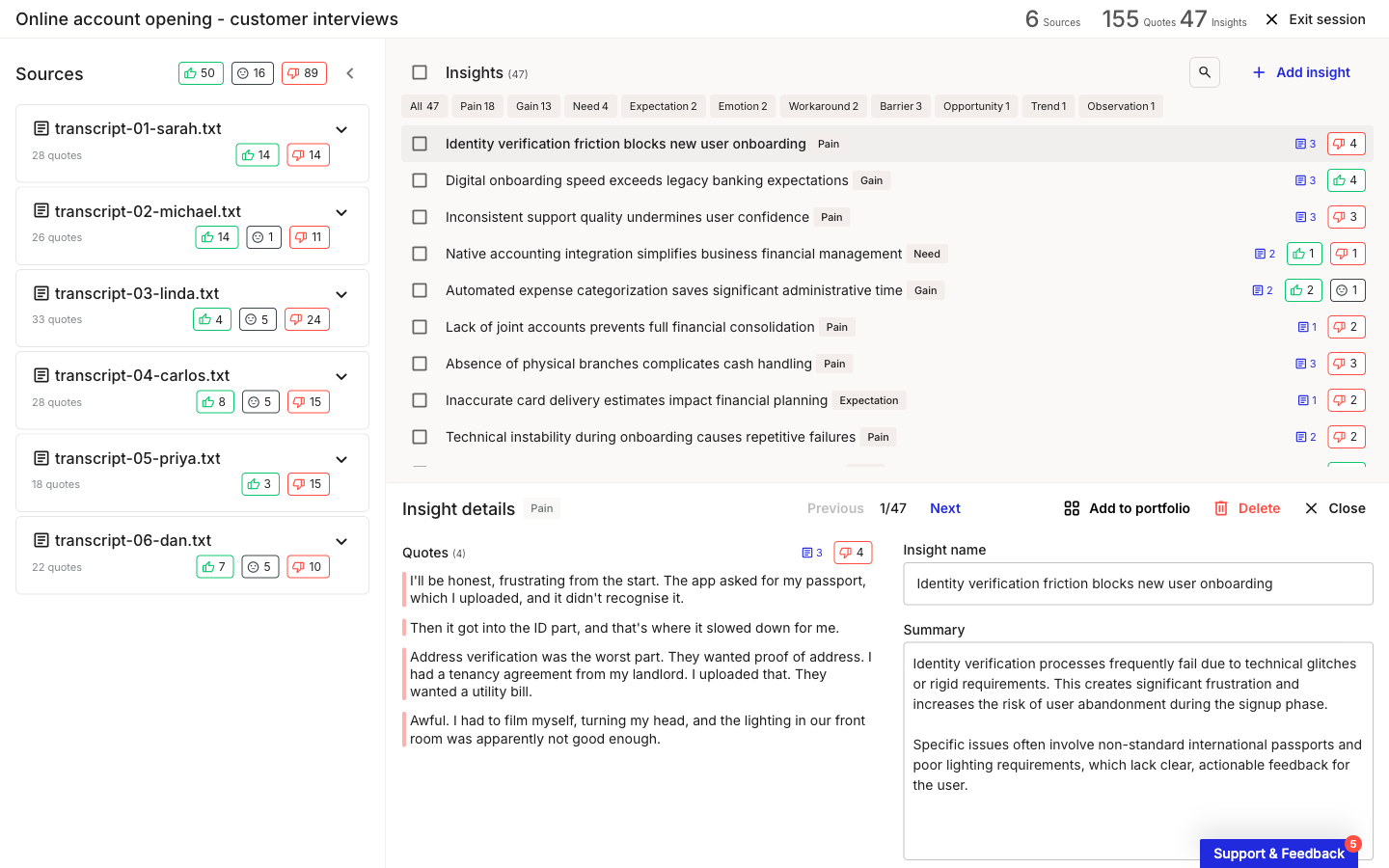1389x868 pixels.
Task: Click the positive 50 sentiment badge in Sources
Action: (x=201, y=73)
